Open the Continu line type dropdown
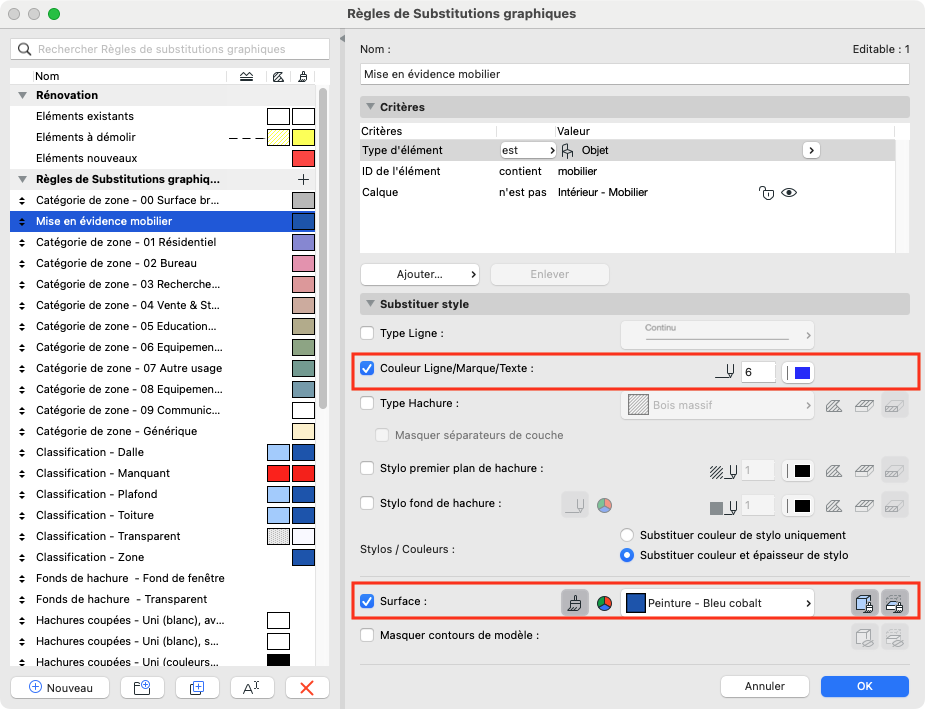925x709 pixels. (x=717, y=335)
